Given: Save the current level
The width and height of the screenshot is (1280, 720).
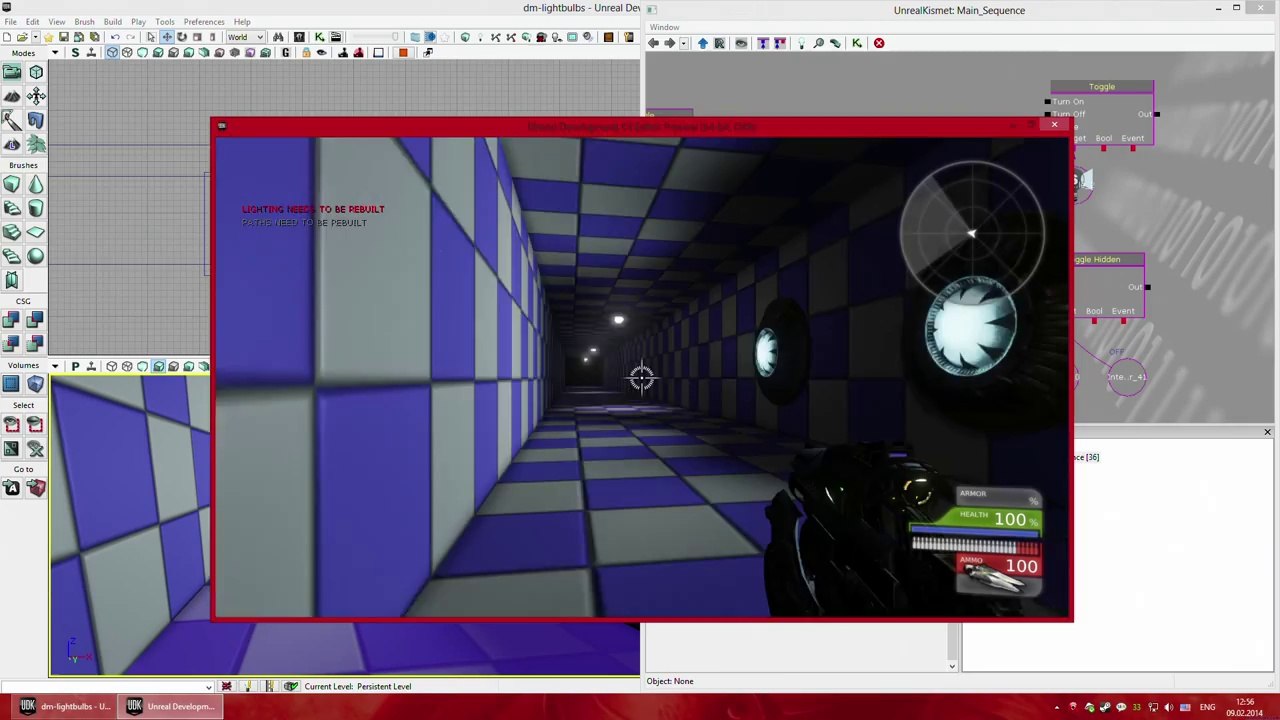Looking at the screenshot, I should [x=63, y=37].
